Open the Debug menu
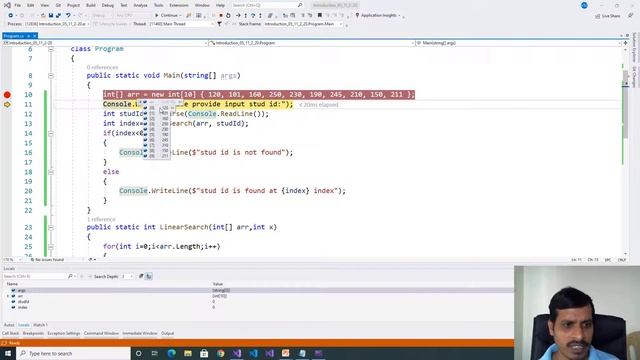 108,5
